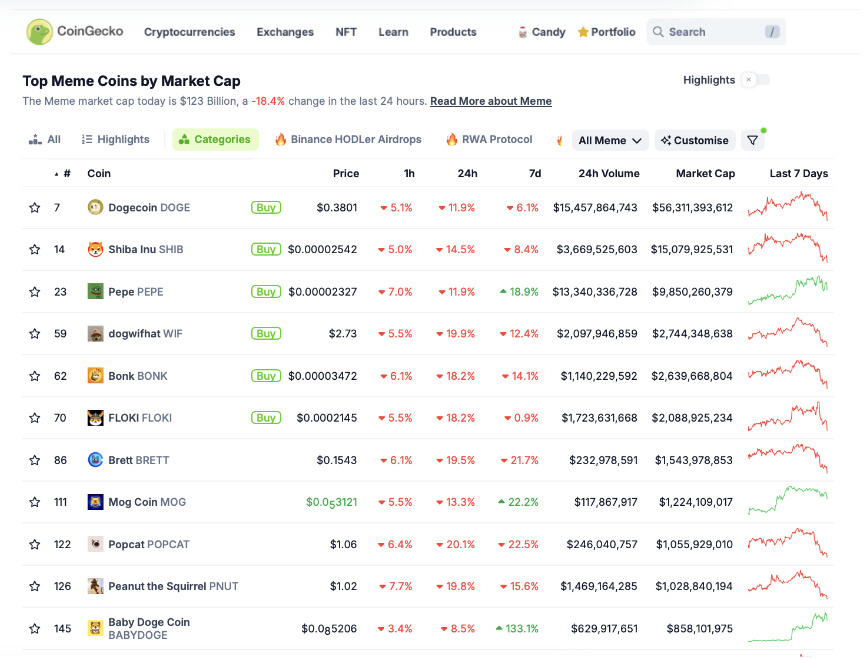Click the Brett coin icon
The height and width of the screenshot is (658, 868).
pyautogui.click(x=95, y=460)
